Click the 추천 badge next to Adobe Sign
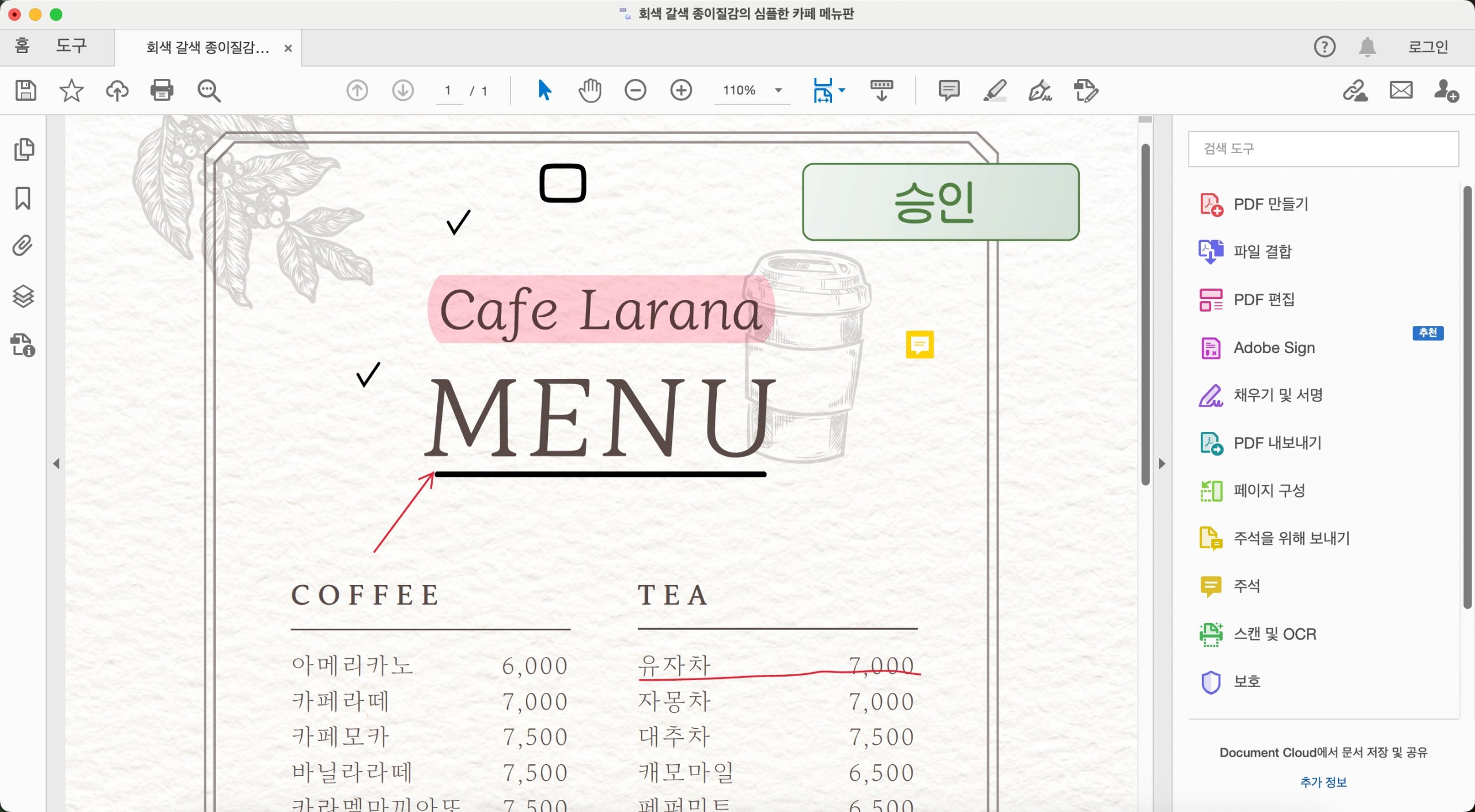Image resolution: width=1475 pixels, height=812 pixels. pyautogui.click(x=1428, y=333)
